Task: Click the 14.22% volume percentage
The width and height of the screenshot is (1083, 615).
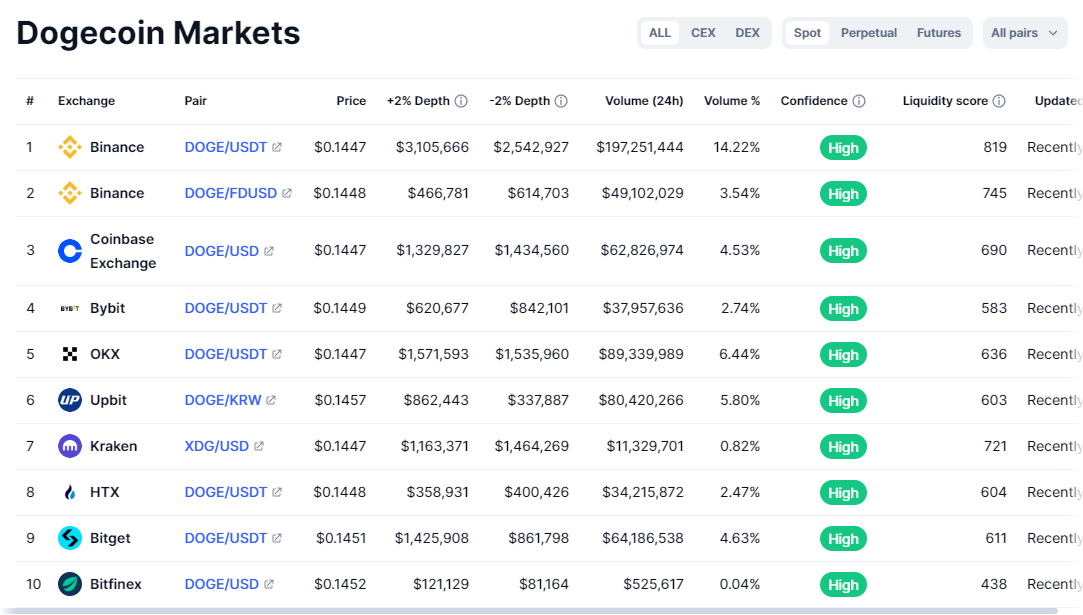Action: 736,147
